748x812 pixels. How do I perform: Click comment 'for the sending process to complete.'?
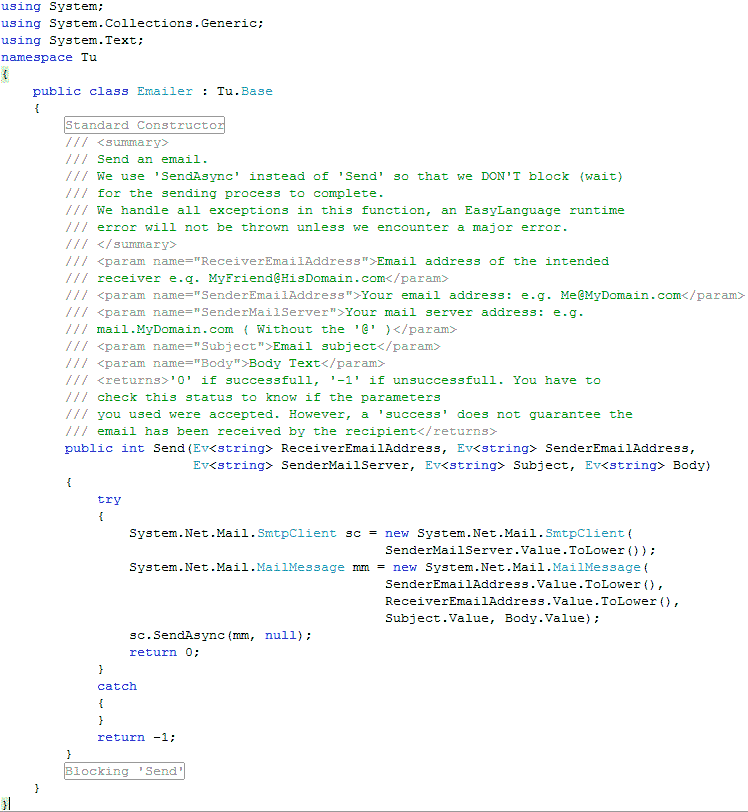click(x=224, y=194)
